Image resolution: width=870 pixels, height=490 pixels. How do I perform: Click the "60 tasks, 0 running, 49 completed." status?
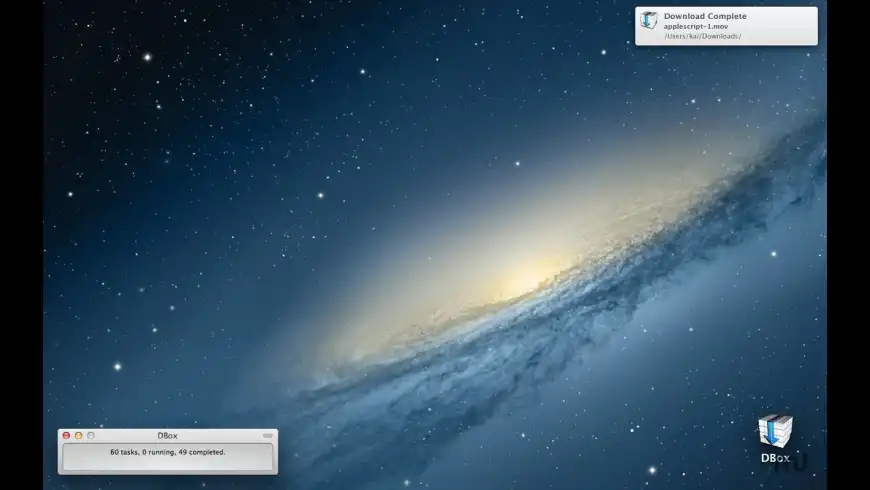click(x=168, y=452)
